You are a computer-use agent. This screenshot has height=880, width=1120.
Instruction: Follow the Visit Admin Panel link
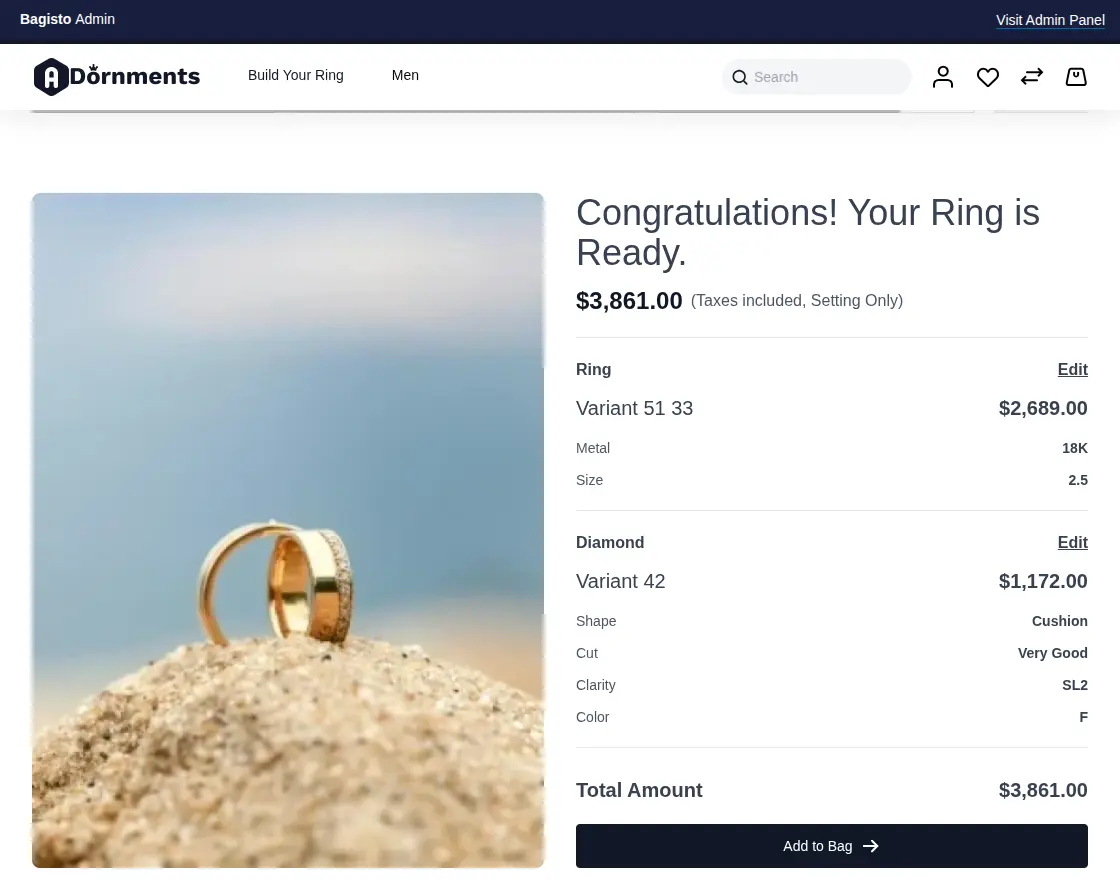pyautogui.click(x=1050, y=20)
